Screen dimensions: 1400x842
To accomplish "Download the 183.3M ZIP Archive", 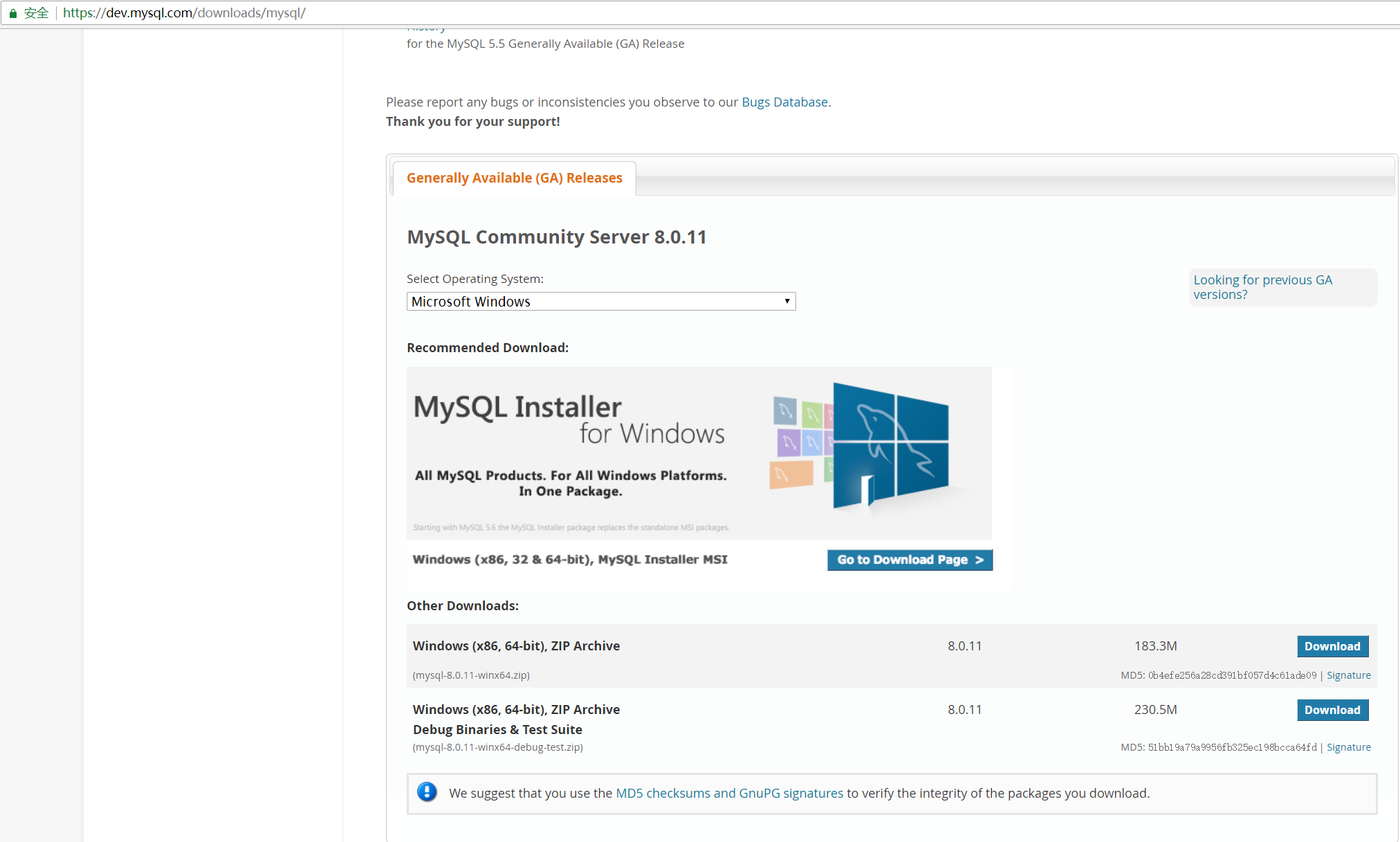I will click(x=1332, y=646).
